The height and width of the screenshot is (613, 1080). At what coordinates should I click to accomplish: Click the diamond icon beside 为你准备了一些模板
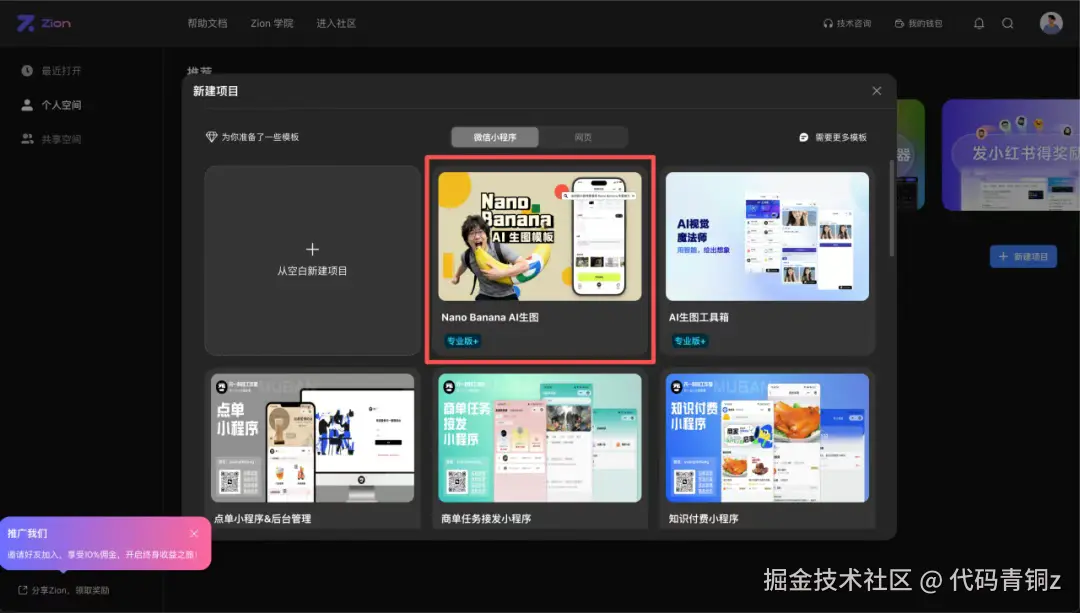(x=211, y=137)
